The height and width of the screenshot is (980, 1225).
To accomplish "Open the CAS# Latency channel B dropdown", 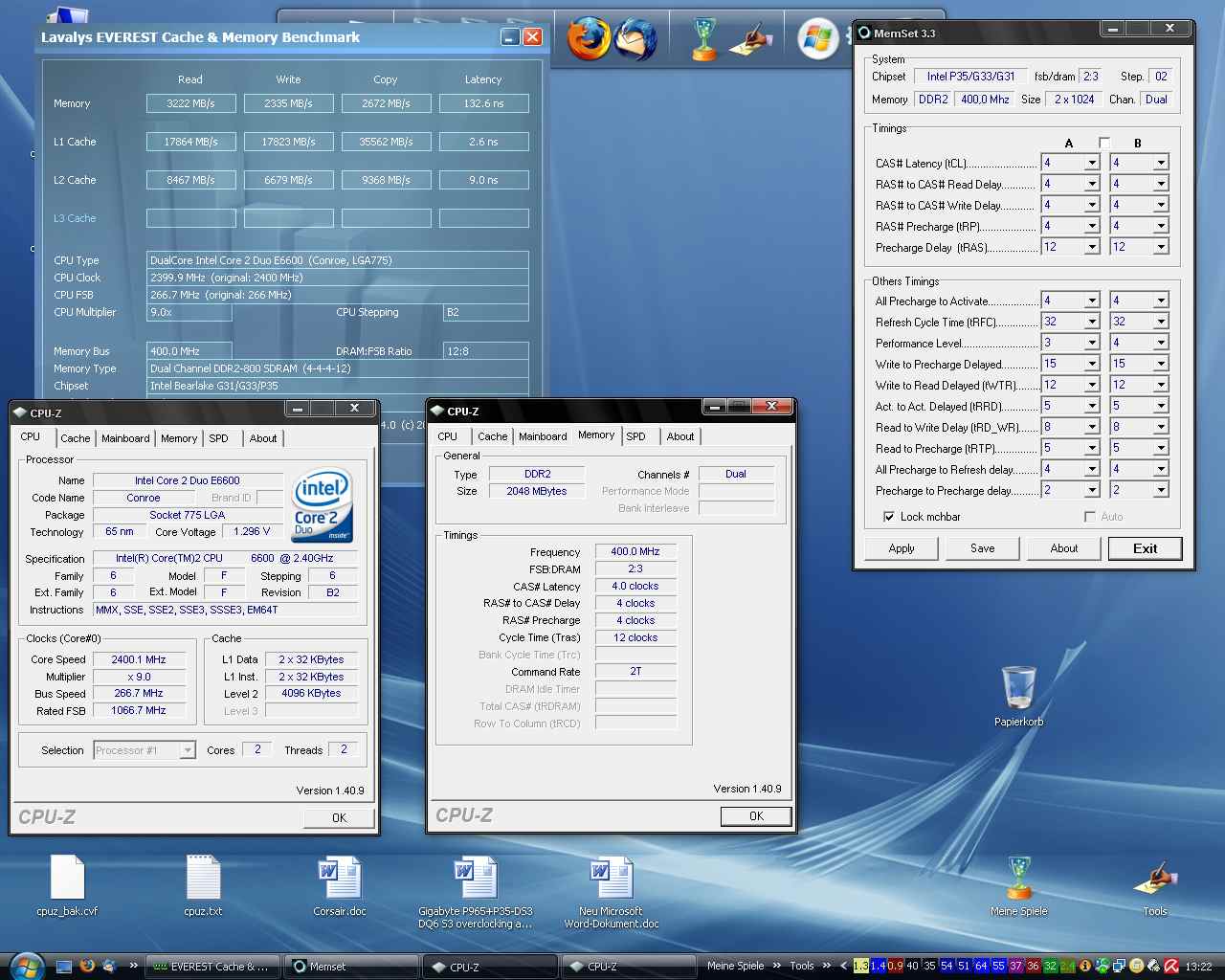I will 1160,163.
